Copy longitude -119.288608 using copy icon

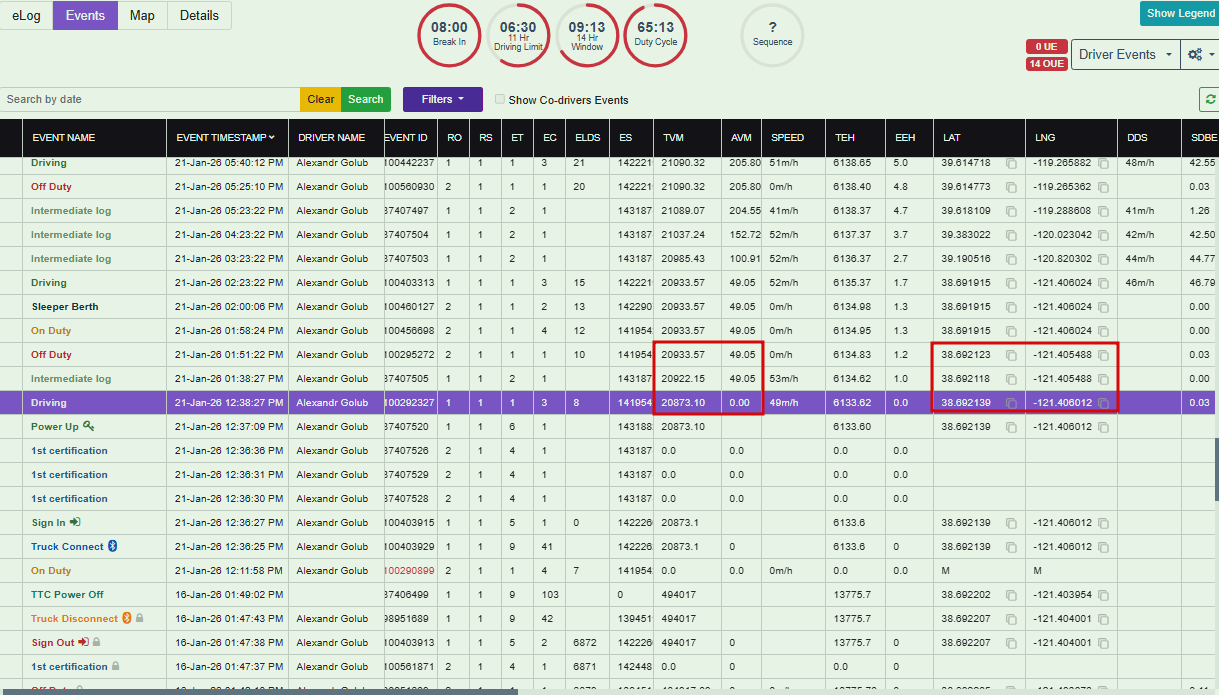[1104, 211]
